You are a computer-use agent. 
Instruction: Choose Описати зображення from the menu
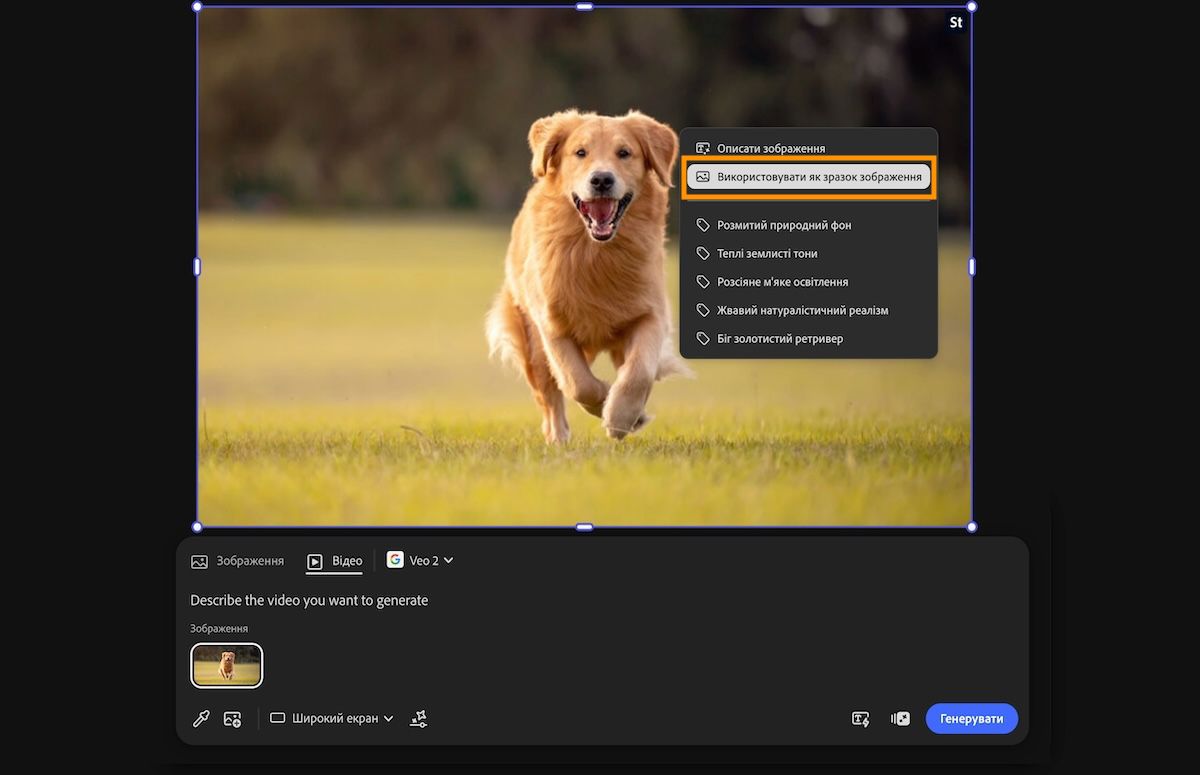tap(809, 148)
